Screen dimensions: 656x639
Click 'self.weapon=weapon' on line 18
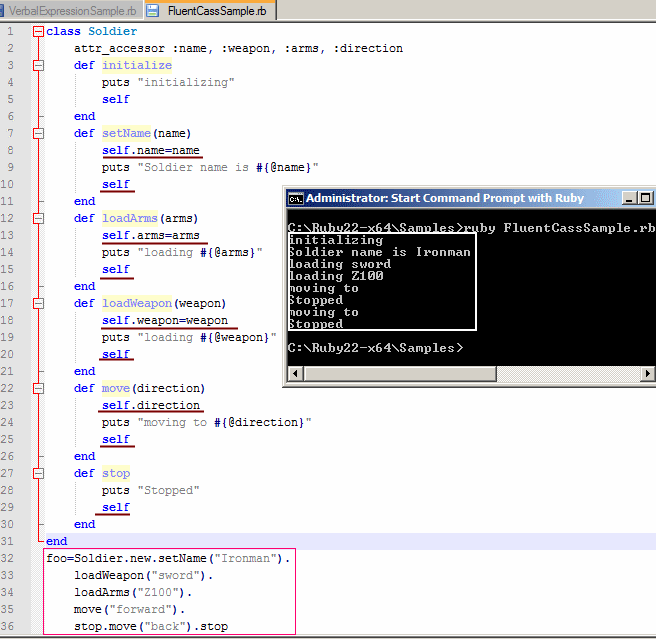[165, 320]
